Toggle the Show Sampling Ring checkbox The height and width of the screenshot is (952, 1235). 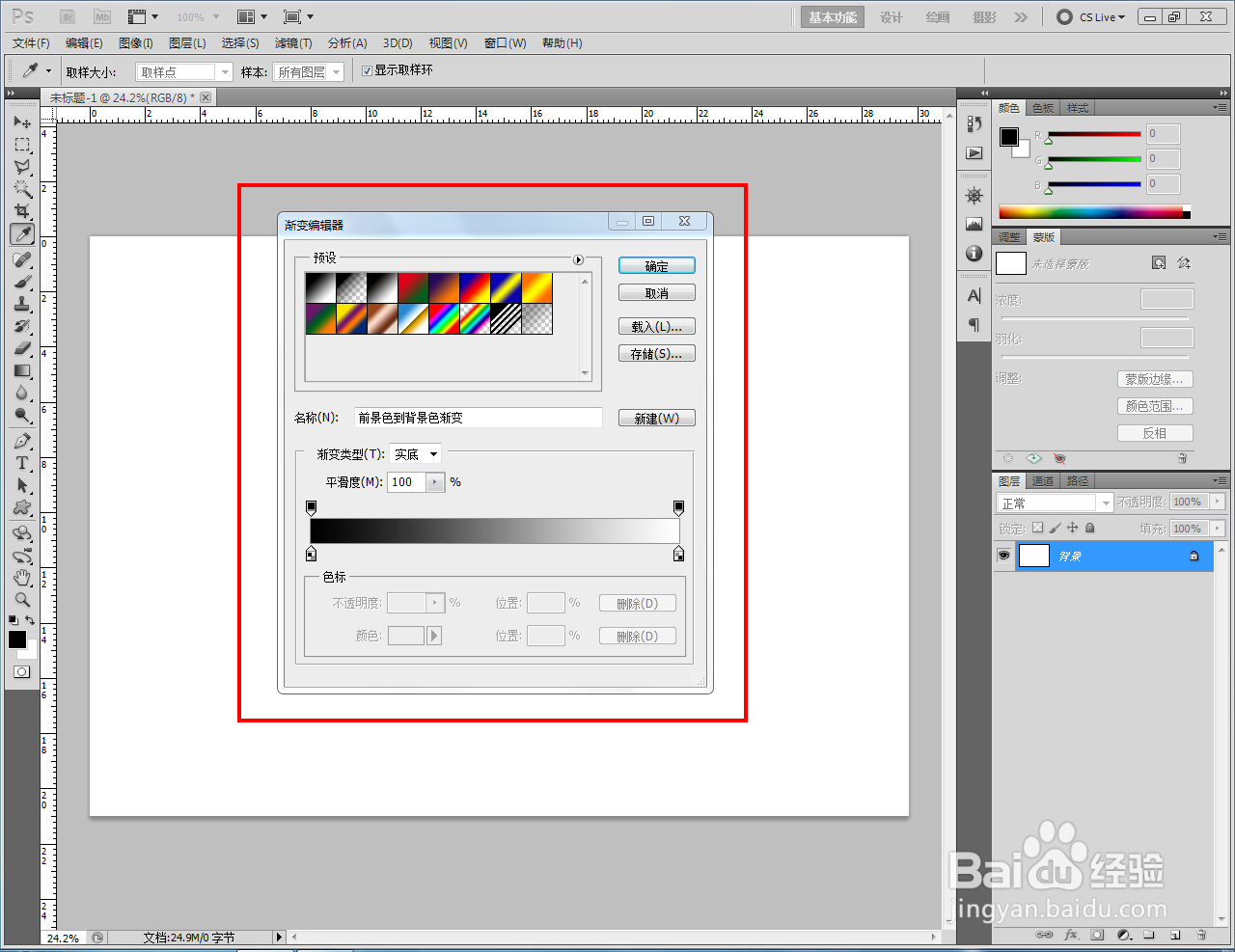[367, 70]
